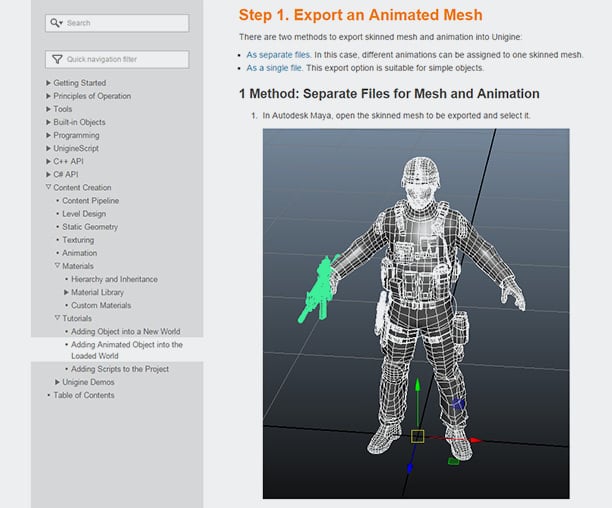Click the search magnifier icon
The height and width of the screenshot is (508, 612).
[x=56, y=23]
